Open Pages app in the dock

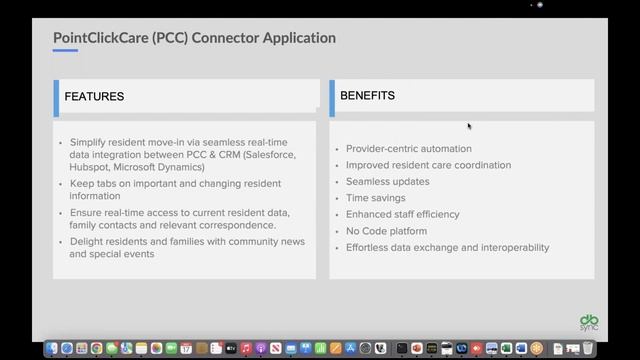tap(336, 348)
